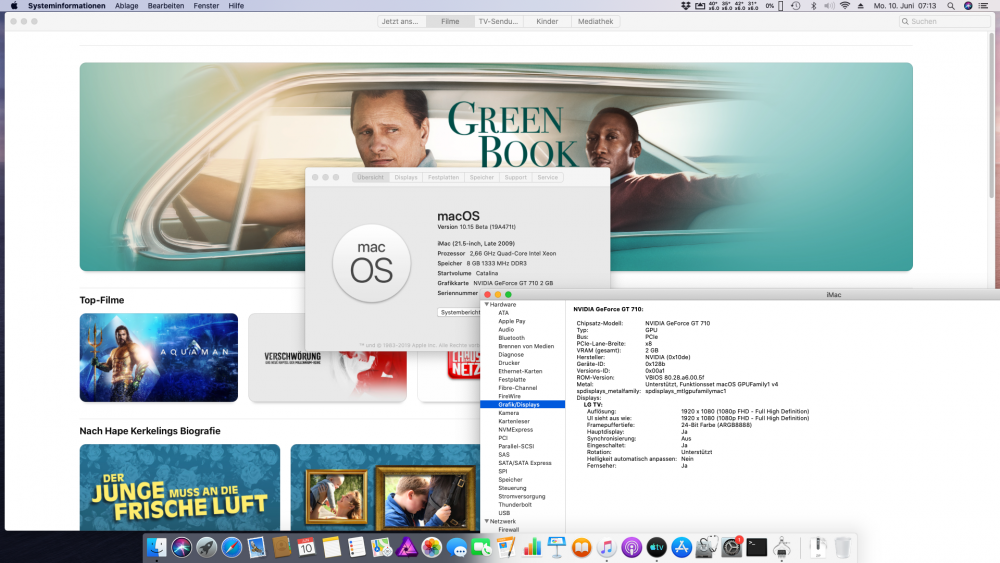Open Disk Utility stethoscope icon in dock
This screenshot has width=1000, height=563.
707,547
